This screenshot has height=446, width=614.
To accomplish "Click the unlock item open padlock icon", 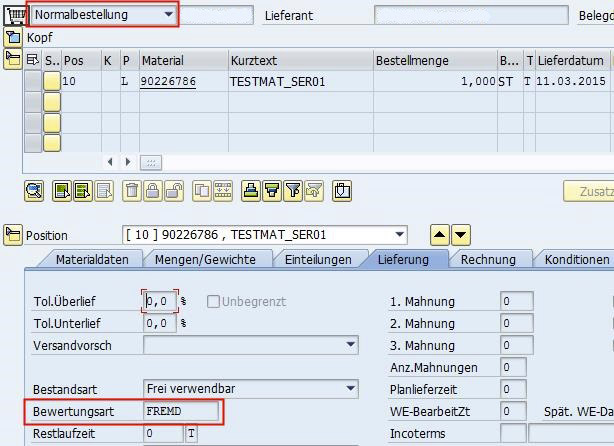I will coord(173,191).
